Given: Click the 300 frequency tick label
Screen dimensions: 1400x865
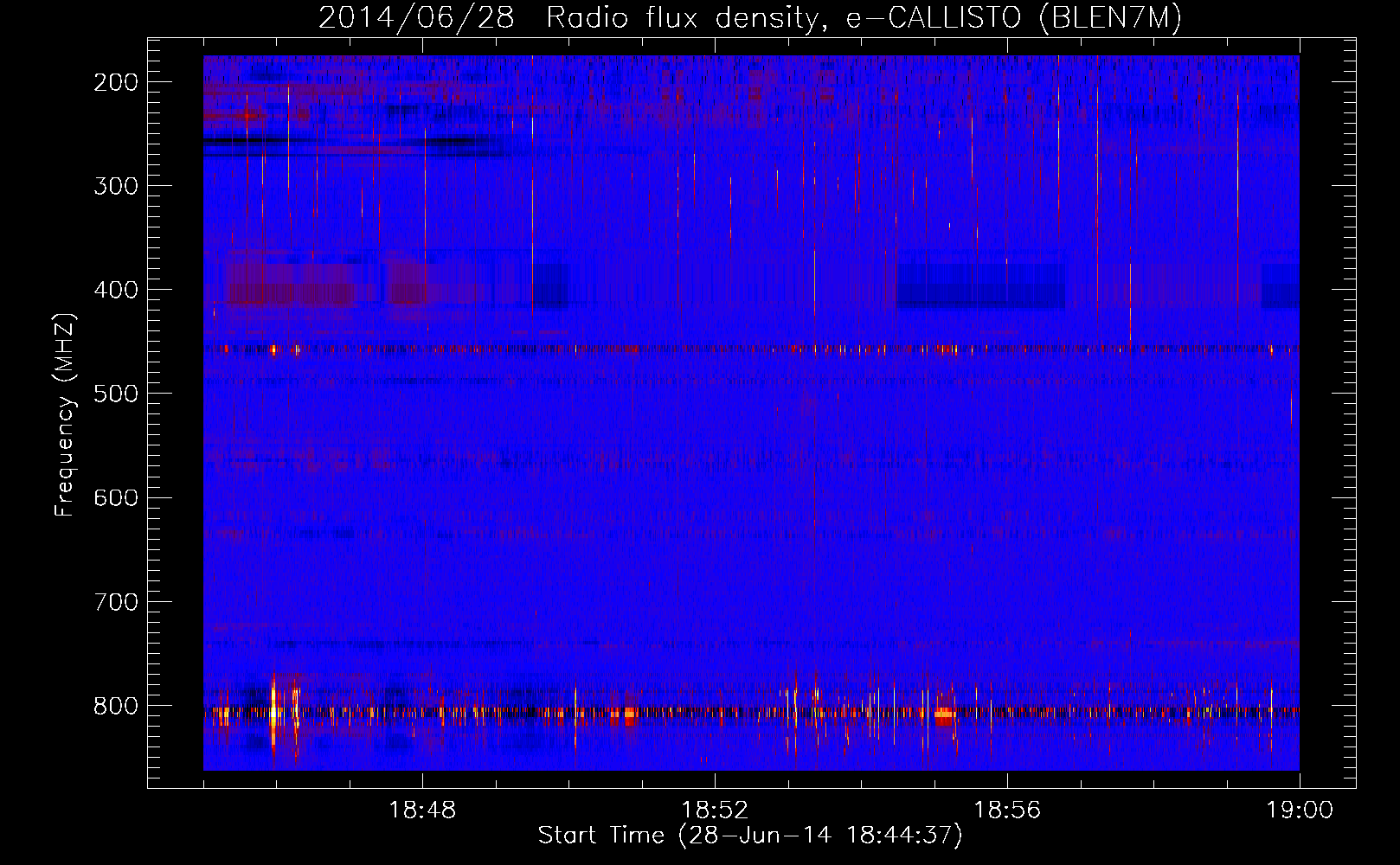Looking at the screenshot, I should click(115, 186).
